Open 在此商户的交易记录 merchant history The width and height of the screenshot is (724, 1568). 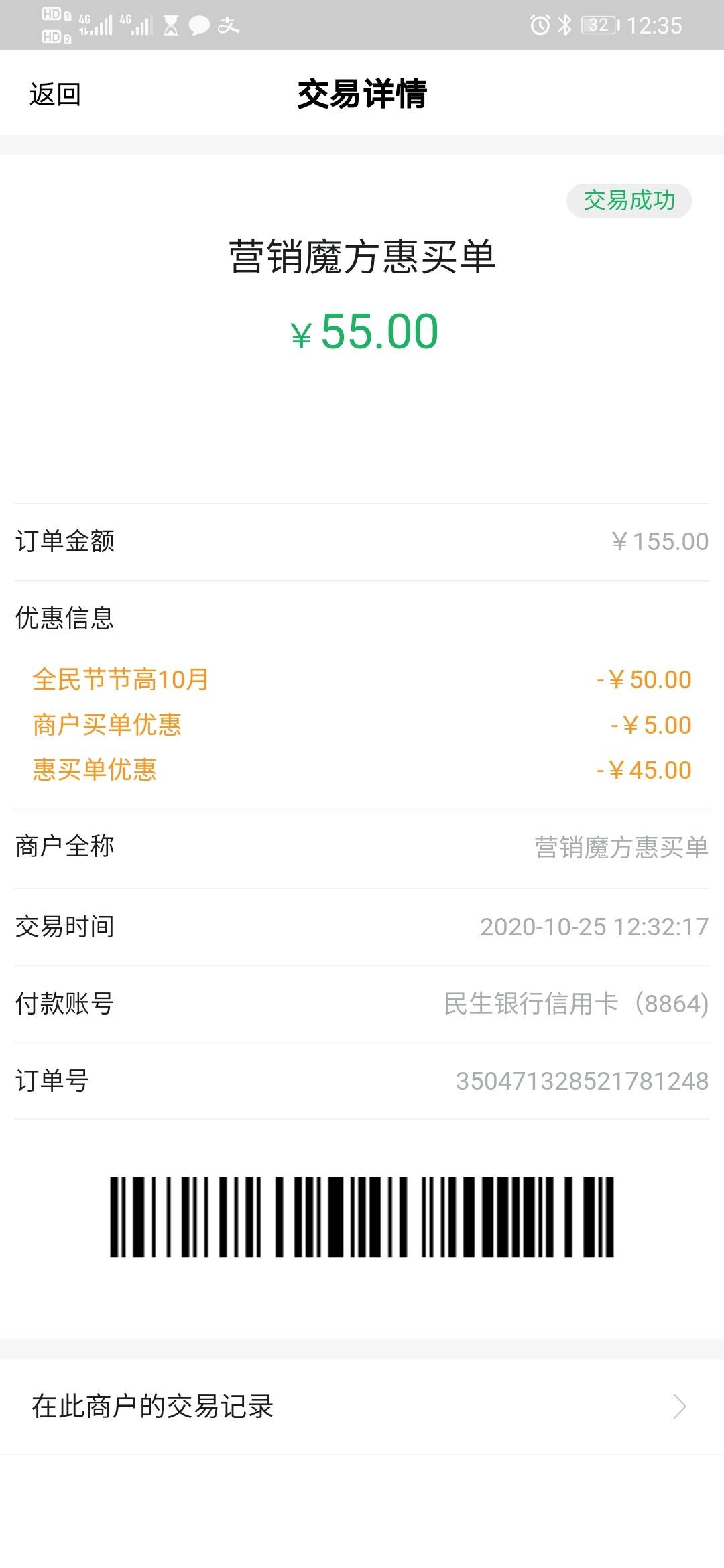(x=362, y=1406)
